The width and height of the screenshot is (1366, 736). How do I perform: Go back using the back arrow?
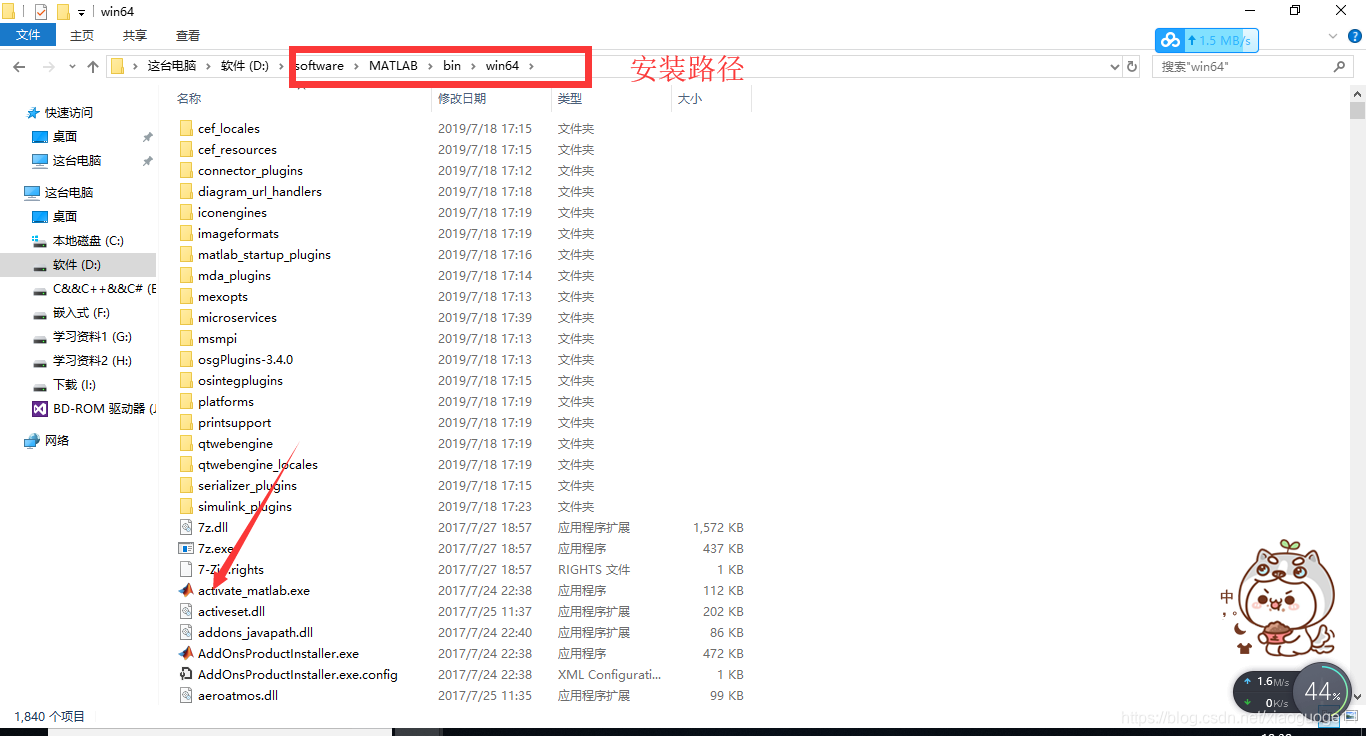[19, 66]
